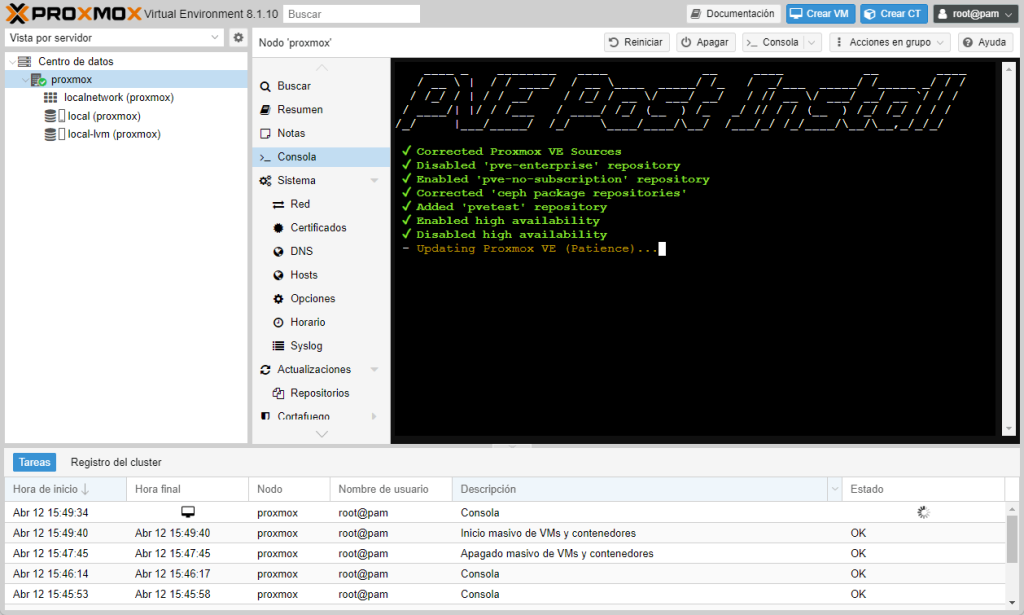1024x615 pixels.
Task: Open Buscar in node menu
Action: click(321, 86)
